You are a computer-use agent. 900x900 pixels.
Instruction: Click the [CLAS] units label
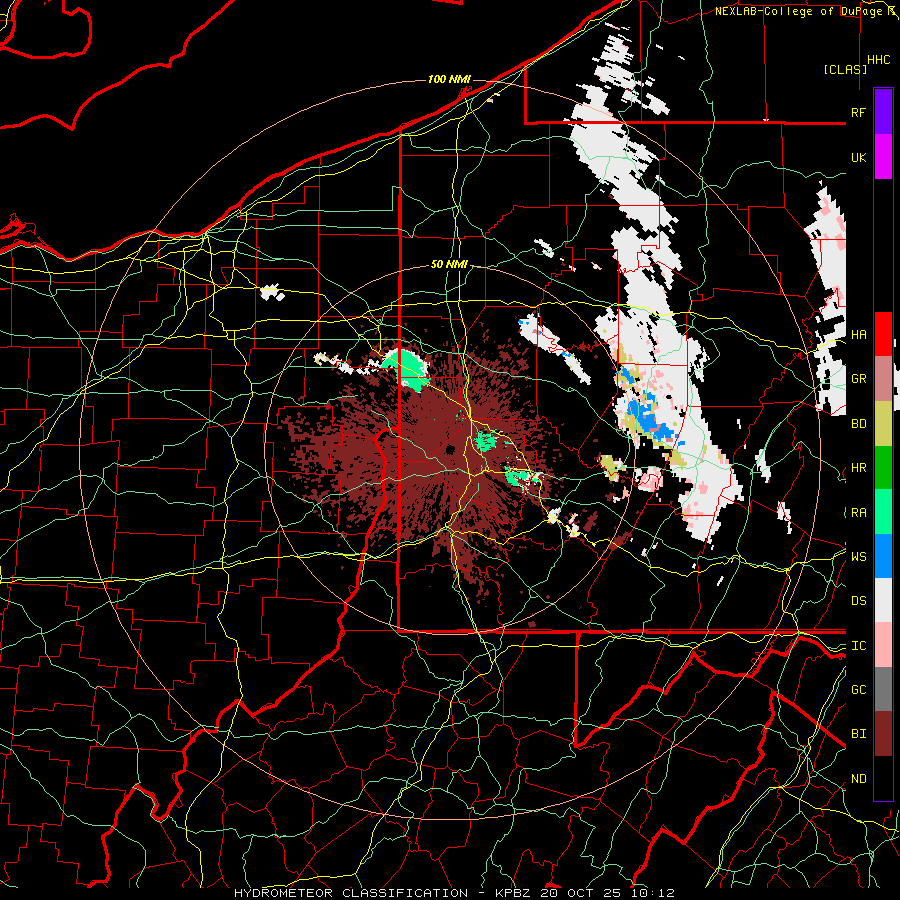(845, 69)
